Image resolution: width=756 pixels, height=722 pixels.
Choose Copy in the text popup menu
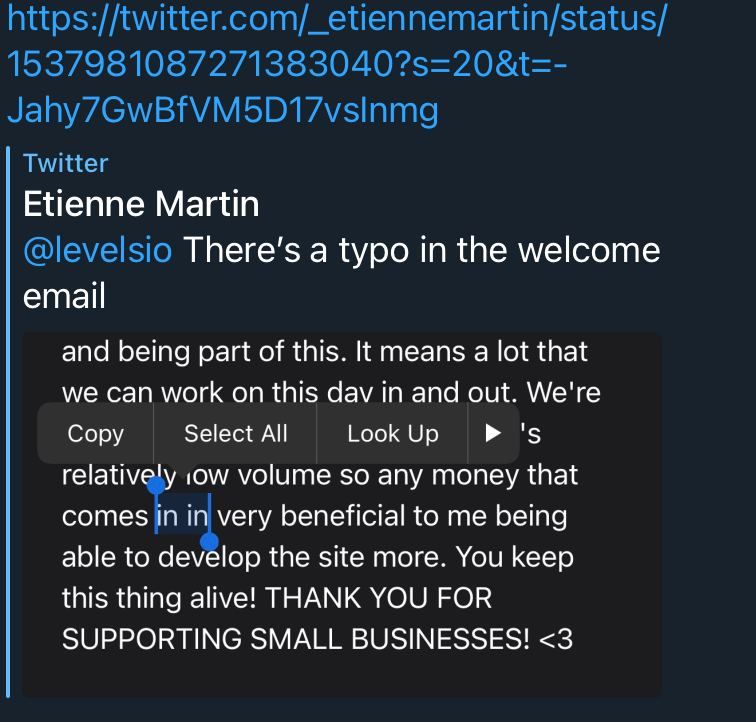point(95,433)
